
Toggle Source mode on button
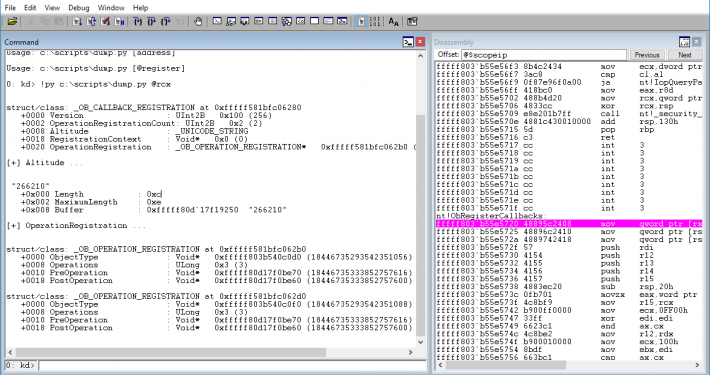pos(360,21)
